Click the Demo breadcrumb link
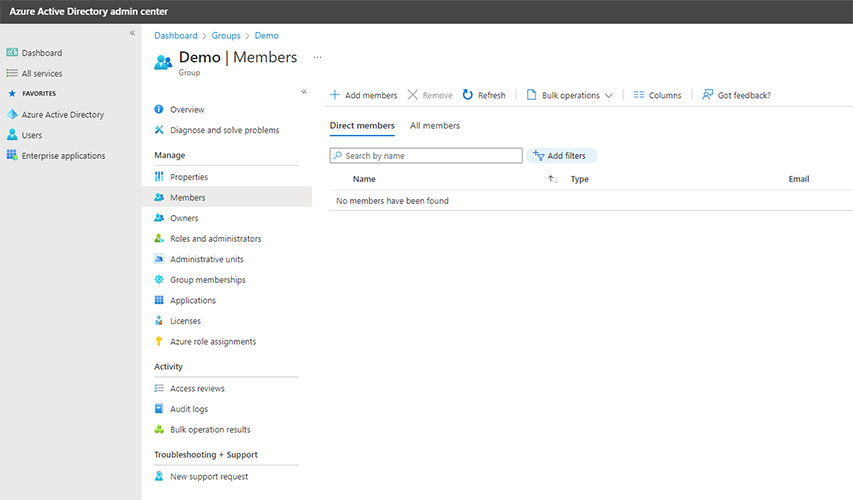 coord(267,35)
